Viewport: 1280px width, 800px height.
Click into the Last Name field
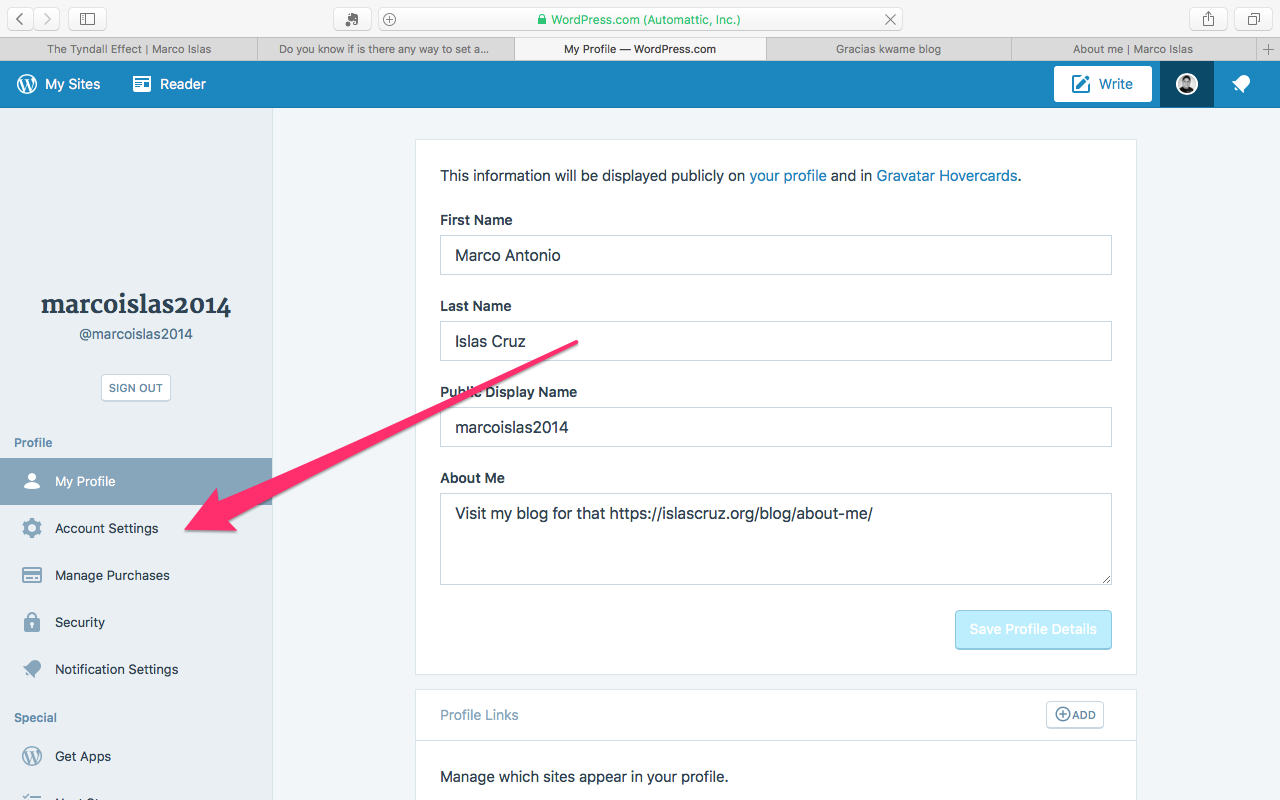tap(776, 341)
